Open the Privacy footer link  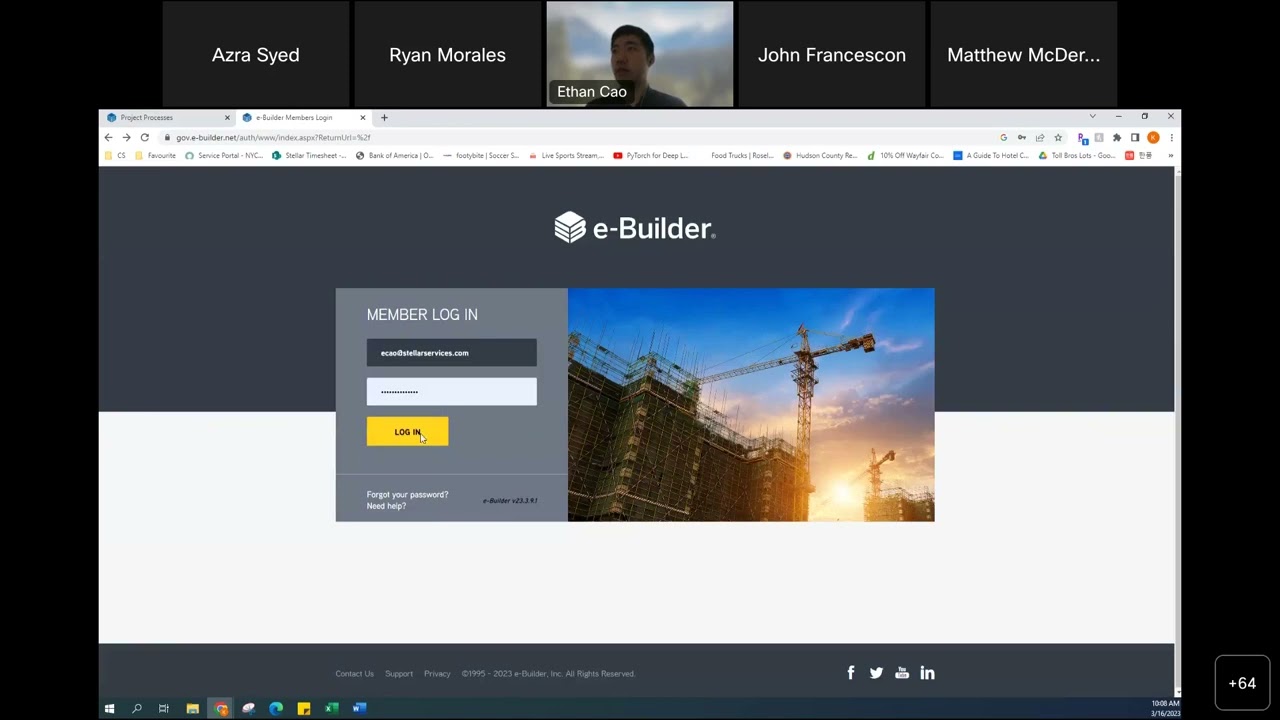pos(437,674)
